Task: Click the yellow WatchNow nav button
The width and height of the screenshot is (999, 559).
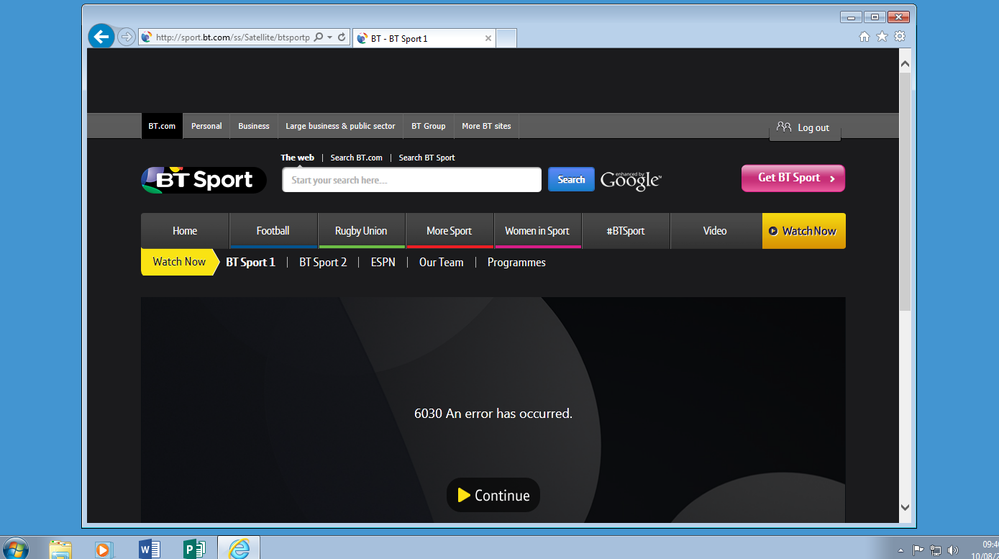Action: click(x=804, y=231)
